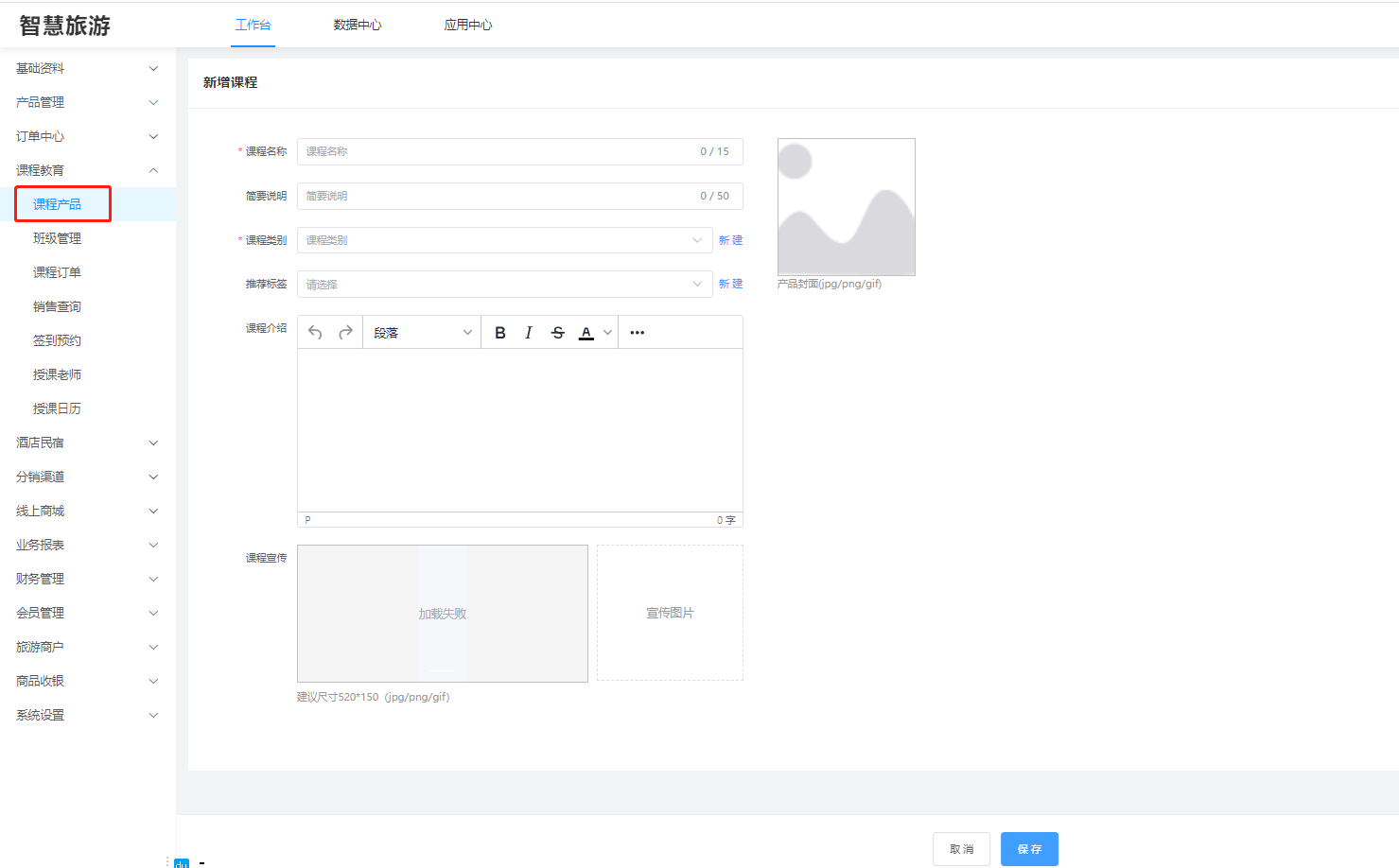This screenshot has width=1399, height=868.
Task: Switch to the 应用中心 tab
Action: click(468, 25)
